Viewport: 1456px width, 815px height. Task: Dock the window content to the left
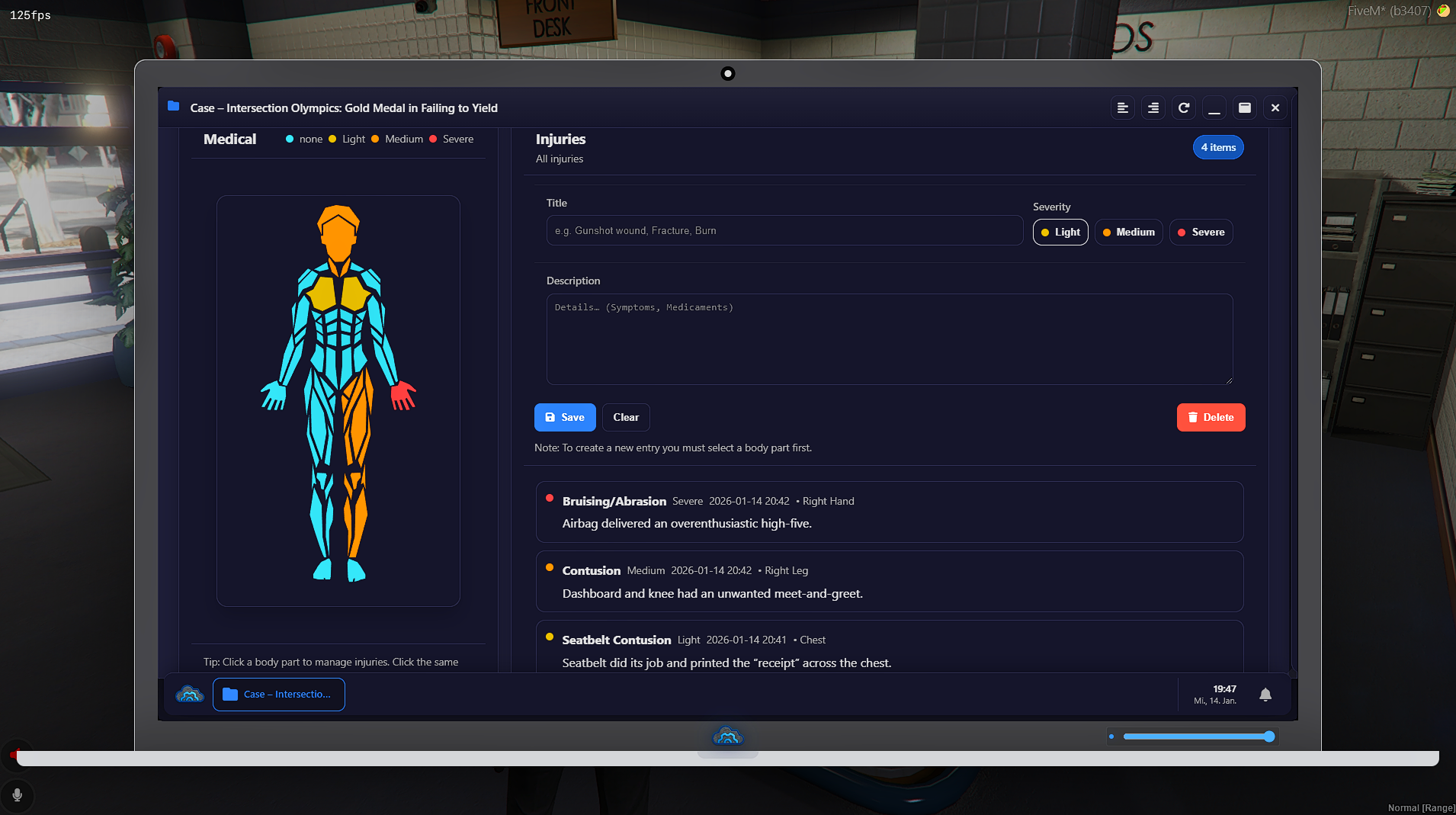1122,107
